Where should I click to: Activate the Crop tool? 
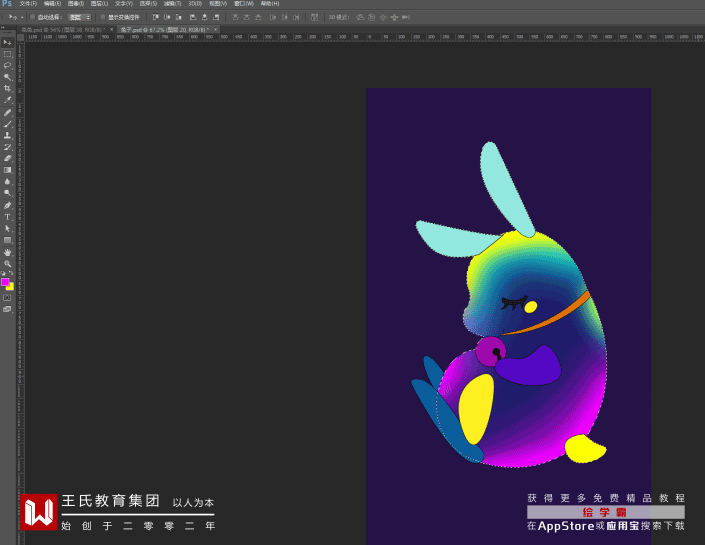point(7,88)
